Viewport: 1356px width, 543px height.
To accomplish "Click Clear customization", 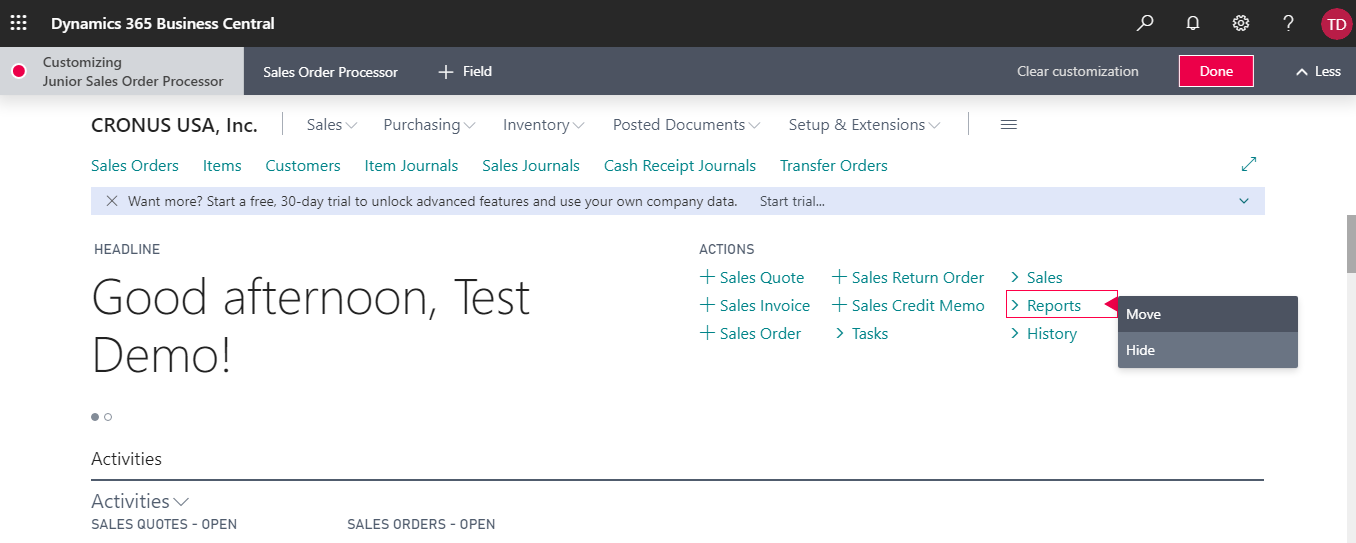I will pos(1077,71).
